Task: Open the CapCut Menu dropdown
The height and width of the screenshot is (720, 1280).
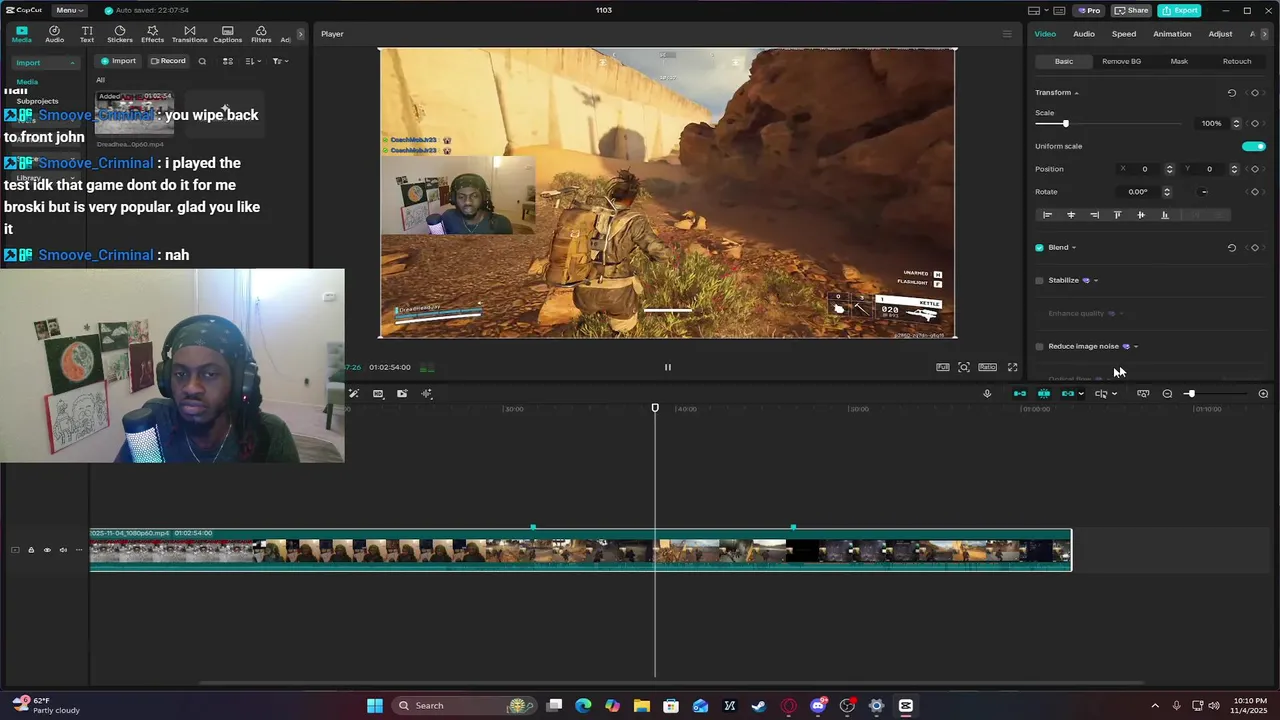Action: point(68,10)
